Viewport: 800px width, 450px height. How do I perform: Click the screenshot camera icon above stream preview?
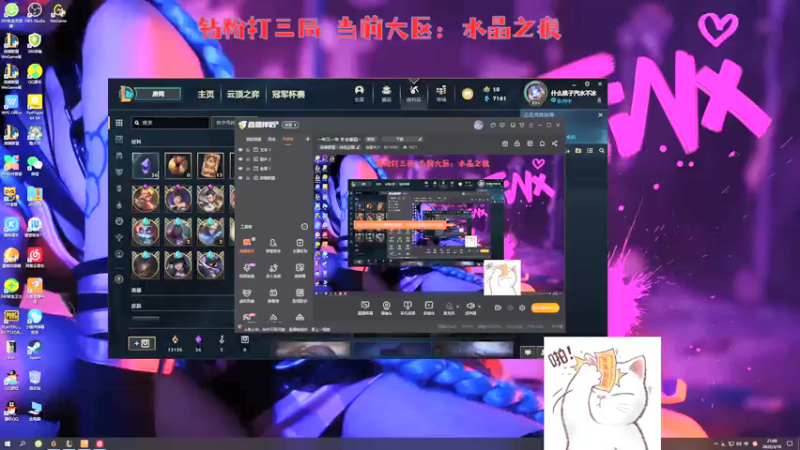click(x=505, y=144)
